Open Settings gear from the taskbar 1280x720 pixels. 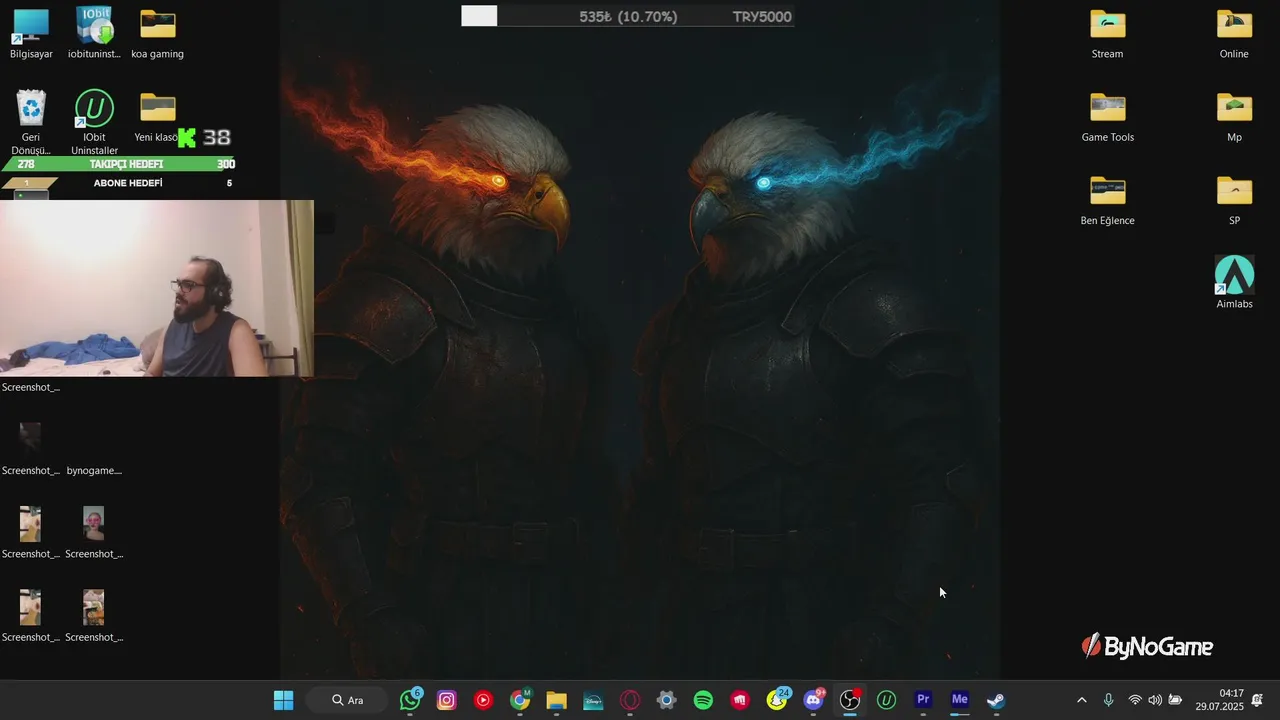[667, 700]
